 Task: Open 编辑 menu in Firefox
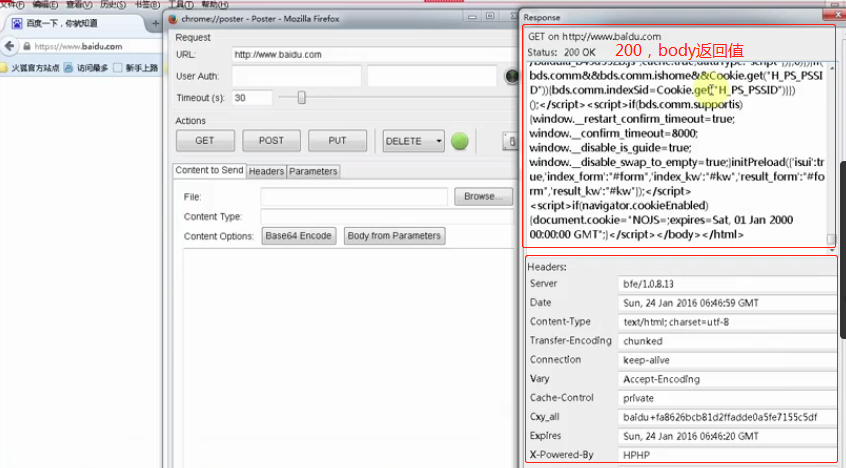[x=45, y=4]
